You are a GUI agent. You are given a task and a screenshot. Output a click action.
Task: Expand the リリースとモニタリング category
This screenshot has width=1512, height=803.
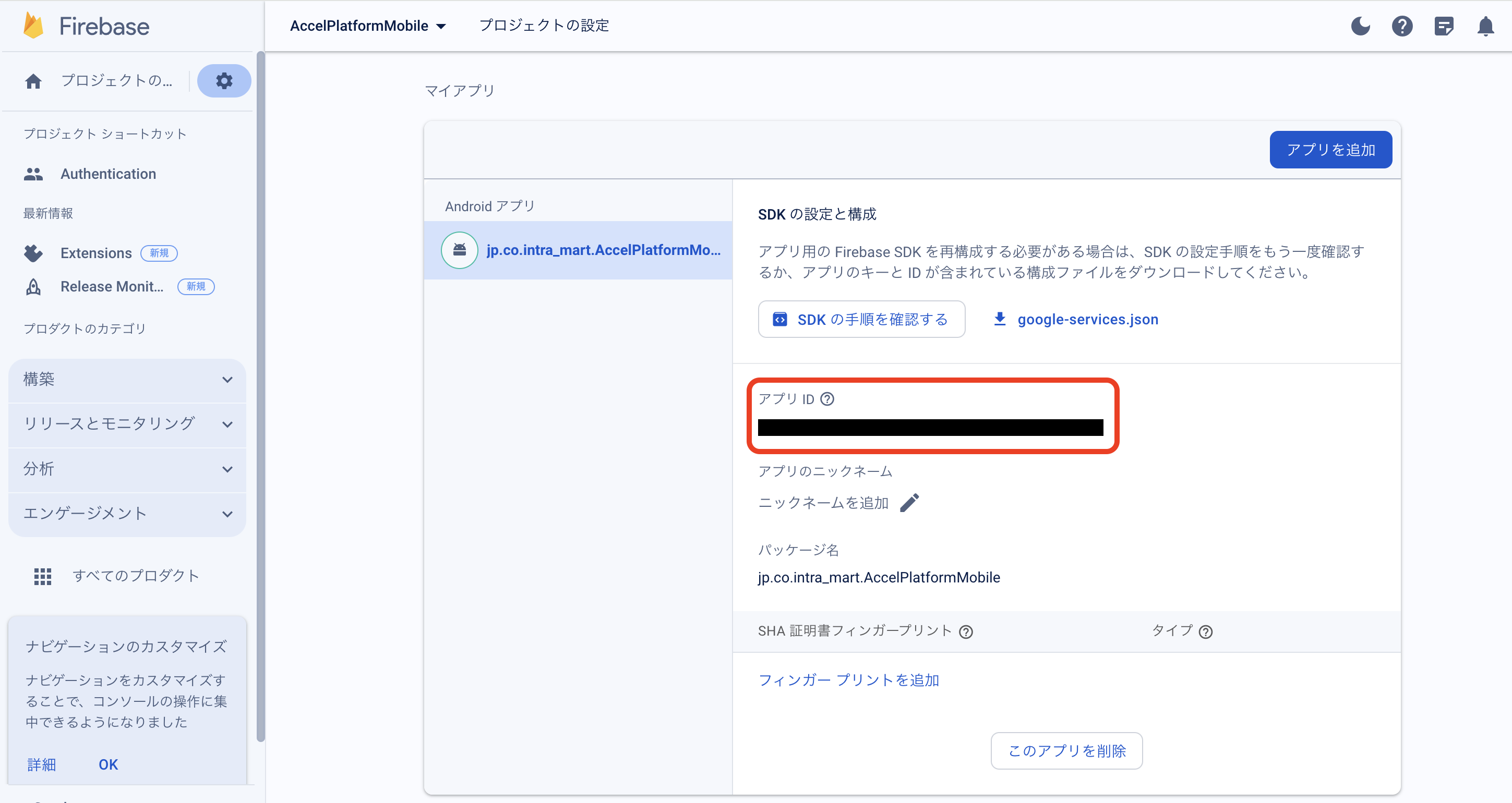click(x=127, y=424)
